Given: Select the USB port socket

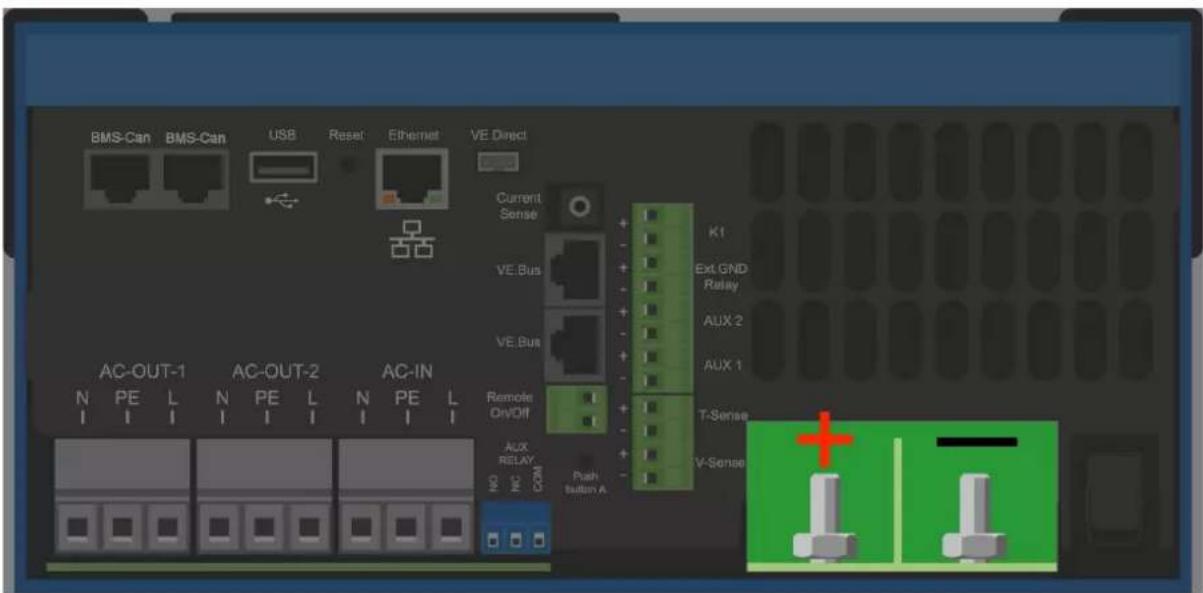Looking at the screenshot, I should click(x=283, y=167).
